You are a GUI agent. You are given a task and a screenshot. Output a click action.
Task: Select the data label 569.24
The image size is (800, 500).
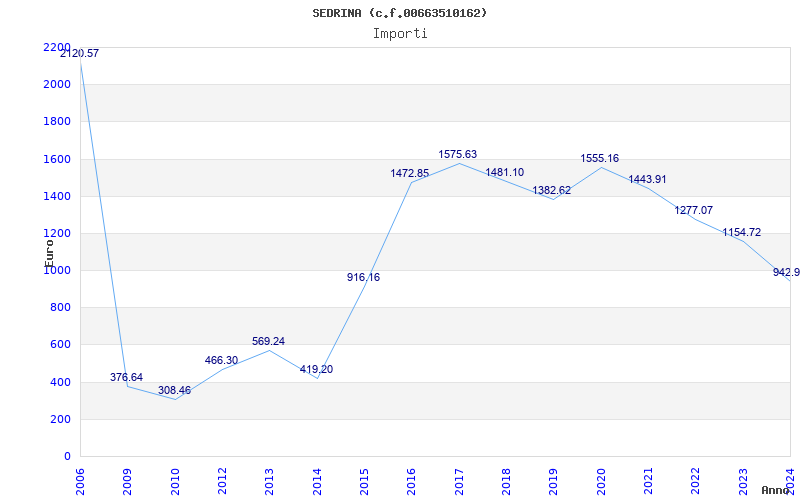coord(268,341)
